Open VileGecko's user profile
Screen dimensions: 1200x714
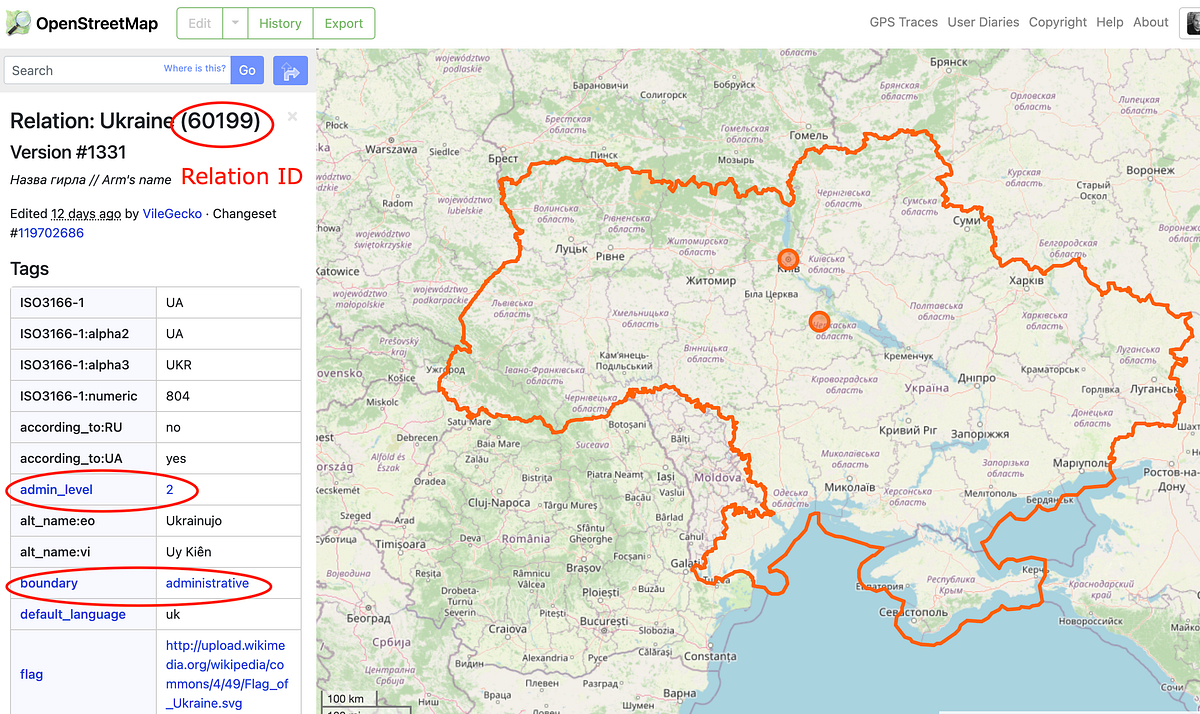(x=172, y=213)
